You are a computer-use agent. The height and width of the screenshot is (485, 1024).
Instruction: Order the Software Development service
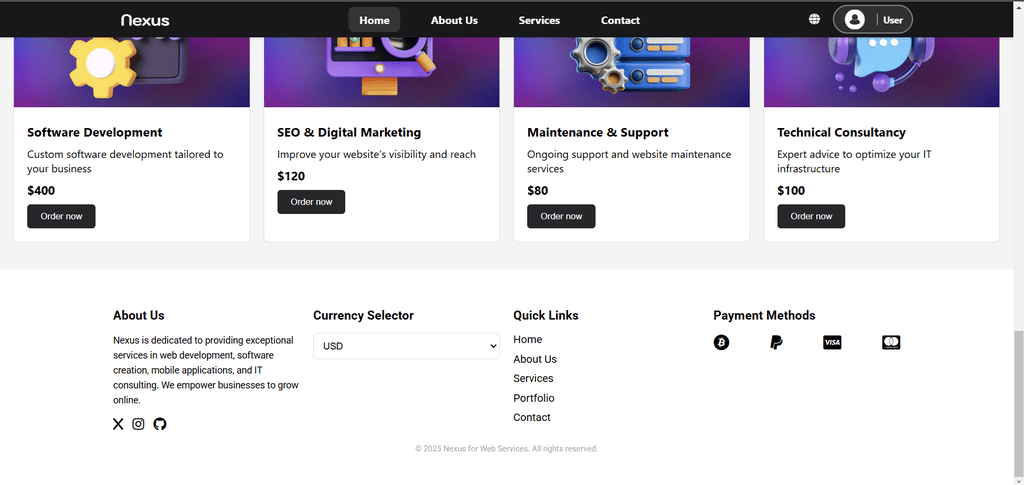click(x=61, y=216)
